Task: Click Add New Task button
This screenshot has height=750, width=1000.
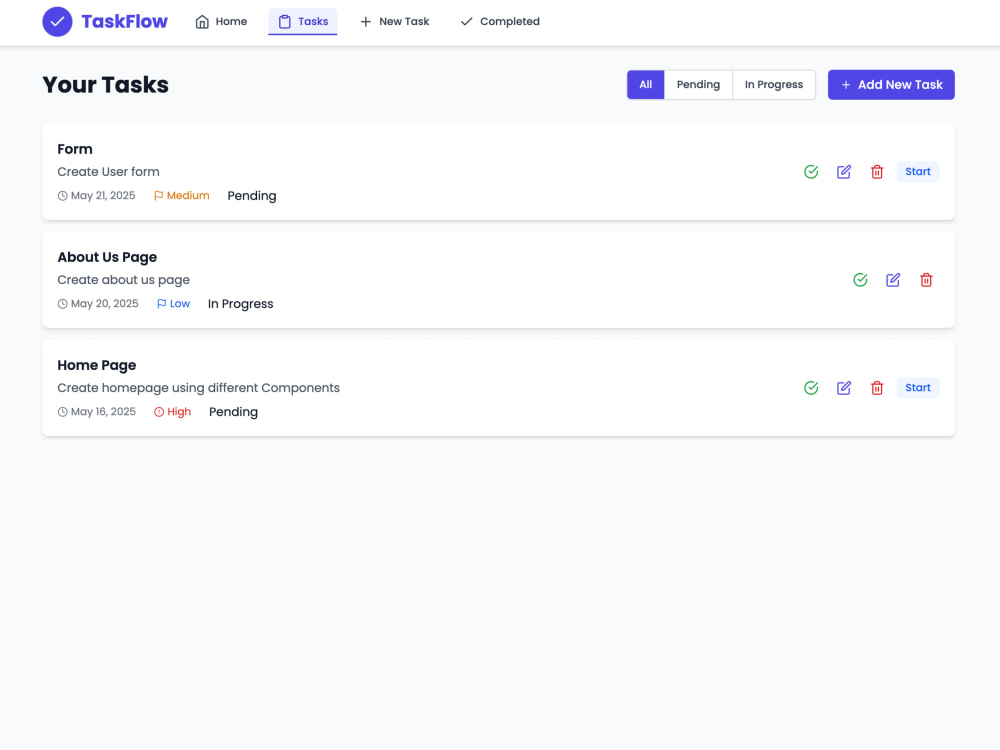Action: point(891,85)
